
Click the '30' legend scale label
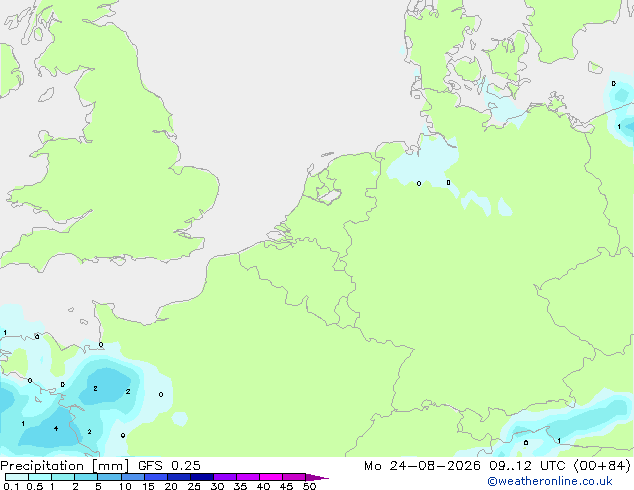tap(217, 486)
